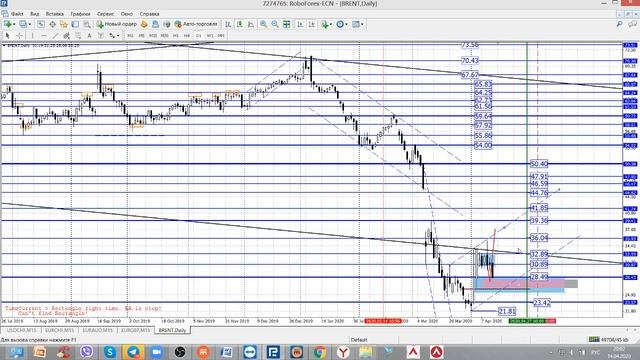640x360 pixels.
Task: Switch timeframe to H4
Action: point(187,36)
